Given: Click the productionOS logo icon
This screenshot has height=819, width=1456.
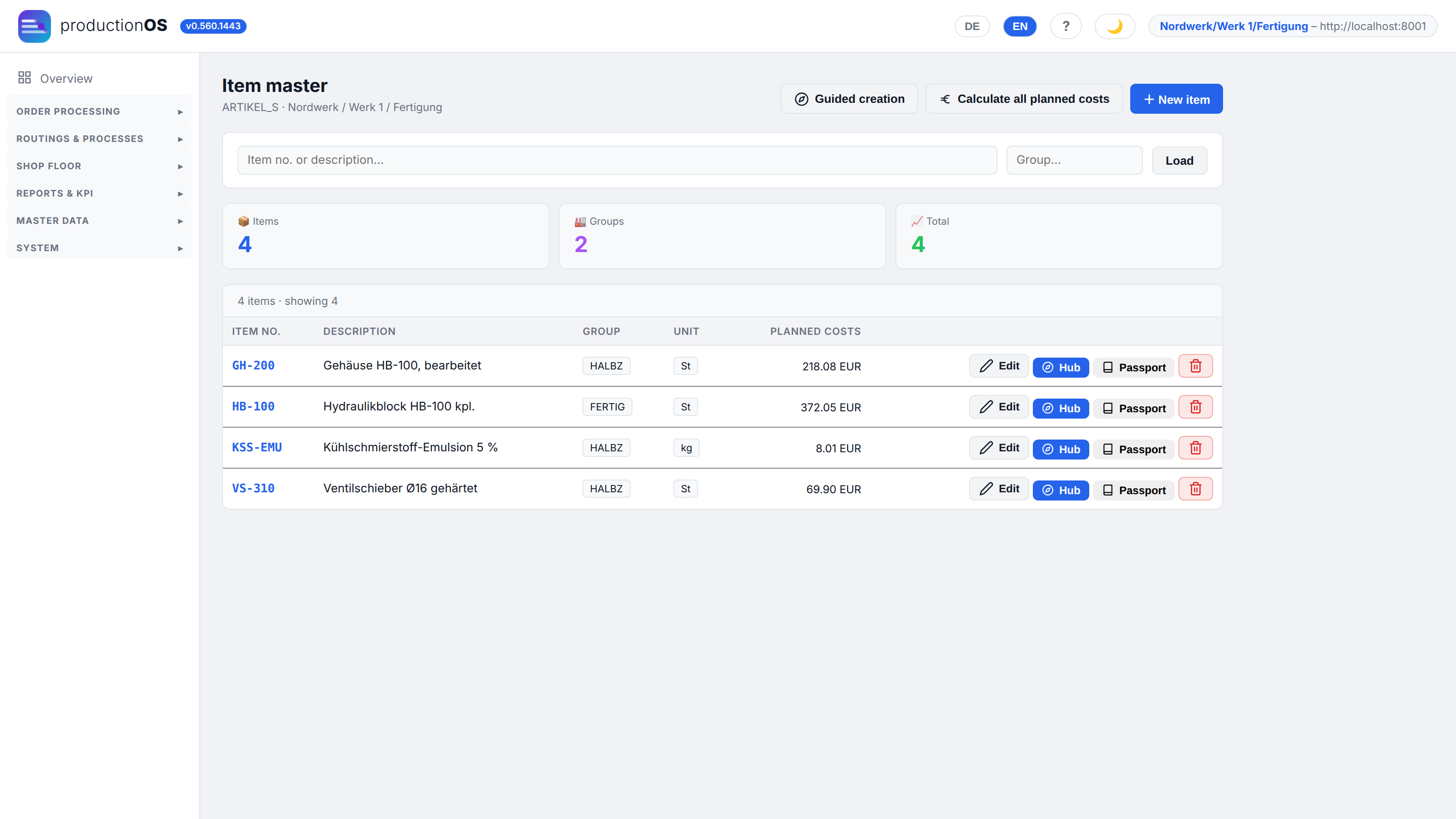Looking at the screenshot, I should [34, 26].
